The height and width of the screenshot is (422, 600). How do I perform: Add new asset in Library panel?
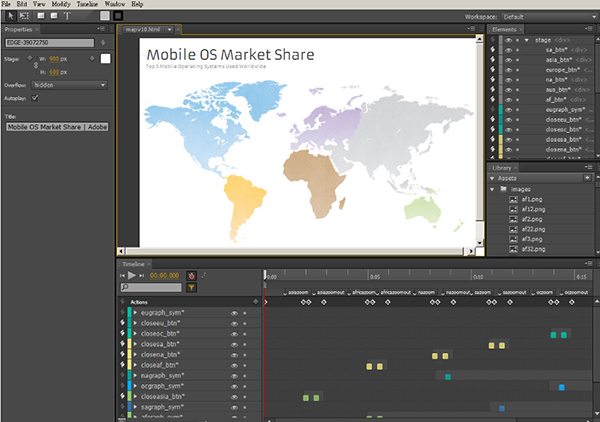pos(589,178)
